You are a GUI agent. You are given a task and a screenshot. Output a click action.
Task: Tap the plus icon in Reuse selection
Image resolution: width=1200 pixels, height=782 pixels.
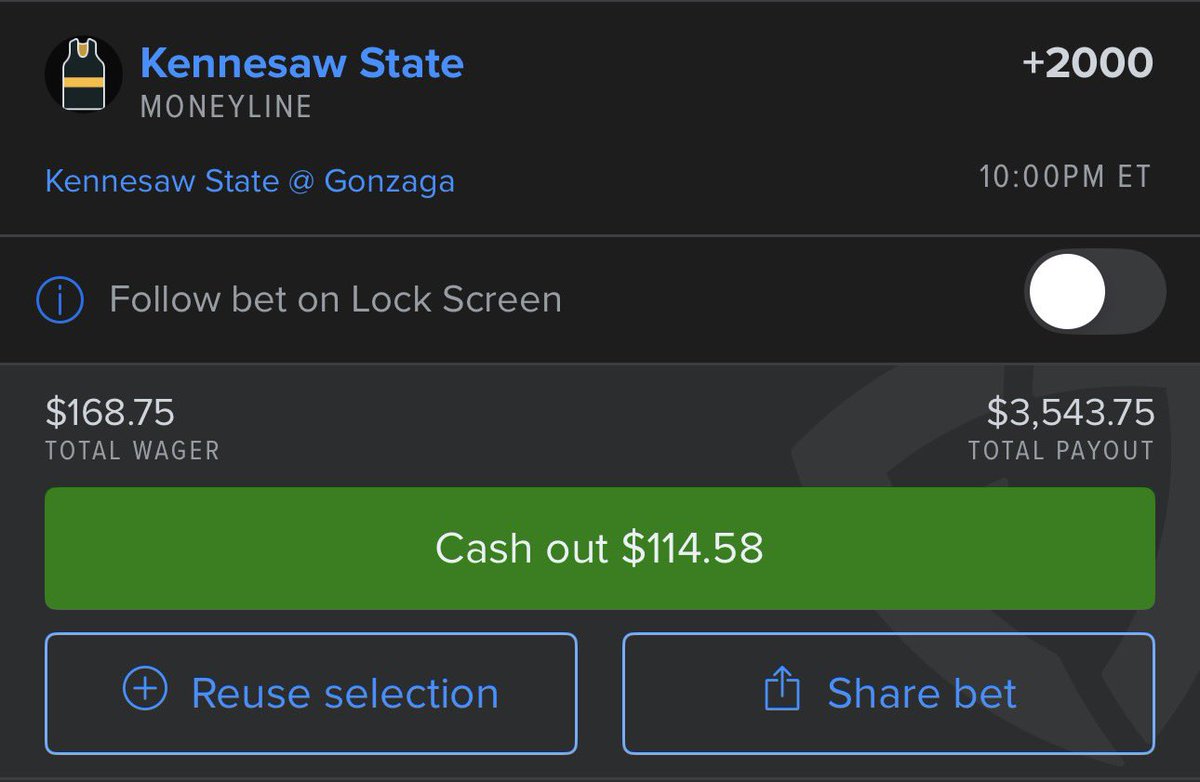[x=145, y=689]
